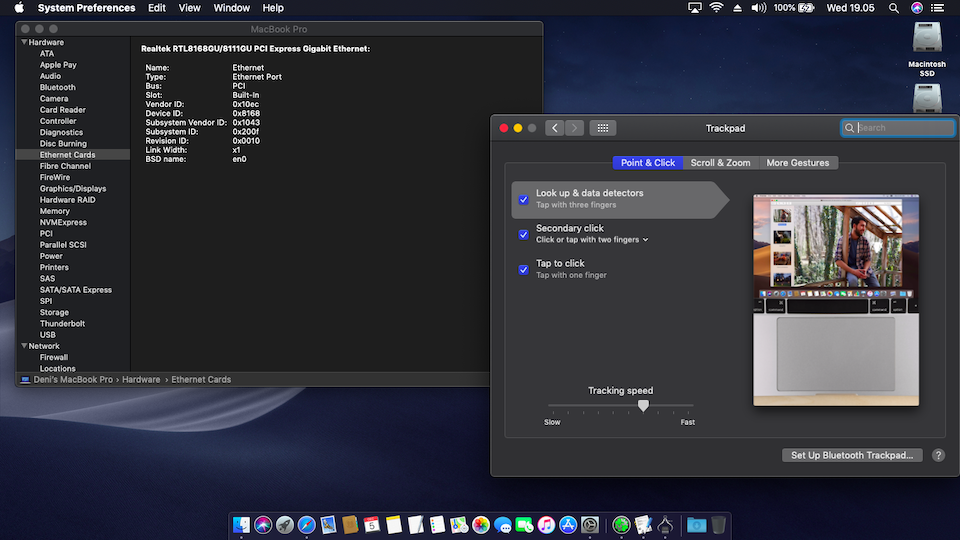Image resolution: width=960 pixels, height=540 pixels.
Task: Open the help question mark button
Action: pyautogui.click(x=938, y=455)
